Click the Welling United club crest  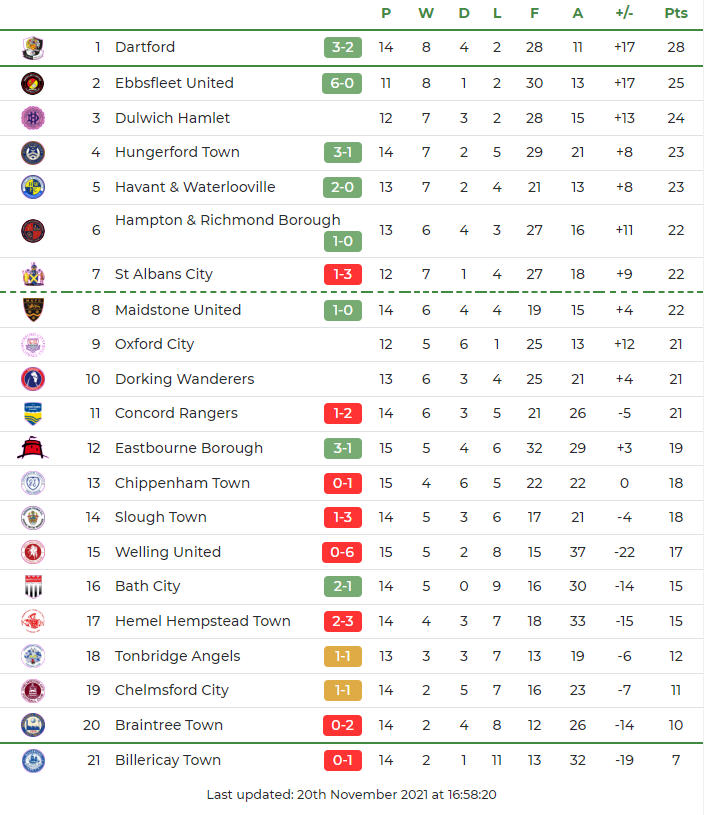tap(33, 552)
